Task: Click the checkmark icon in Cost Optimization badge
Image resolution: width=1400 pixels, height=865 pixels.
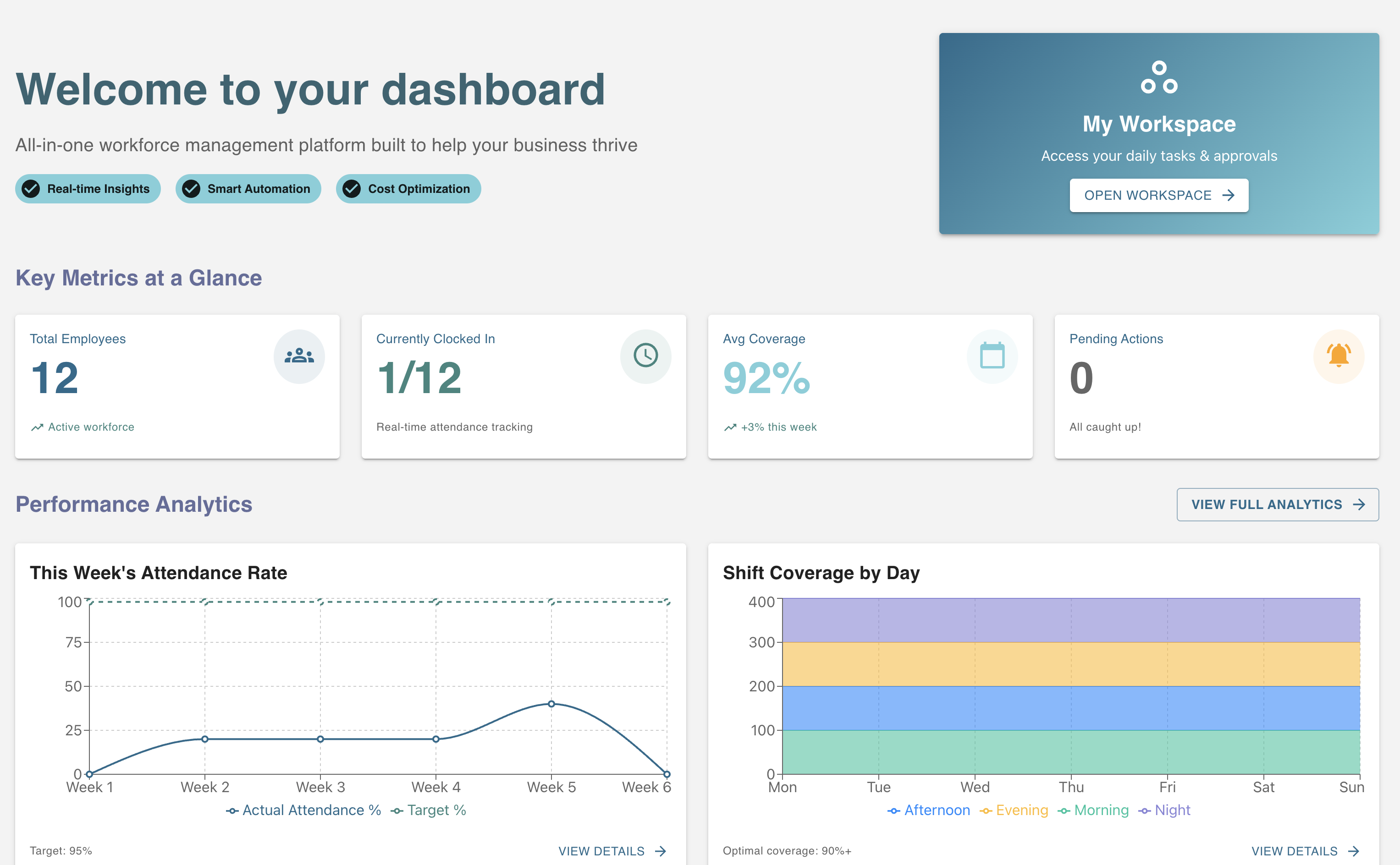Action: point(352,189)
